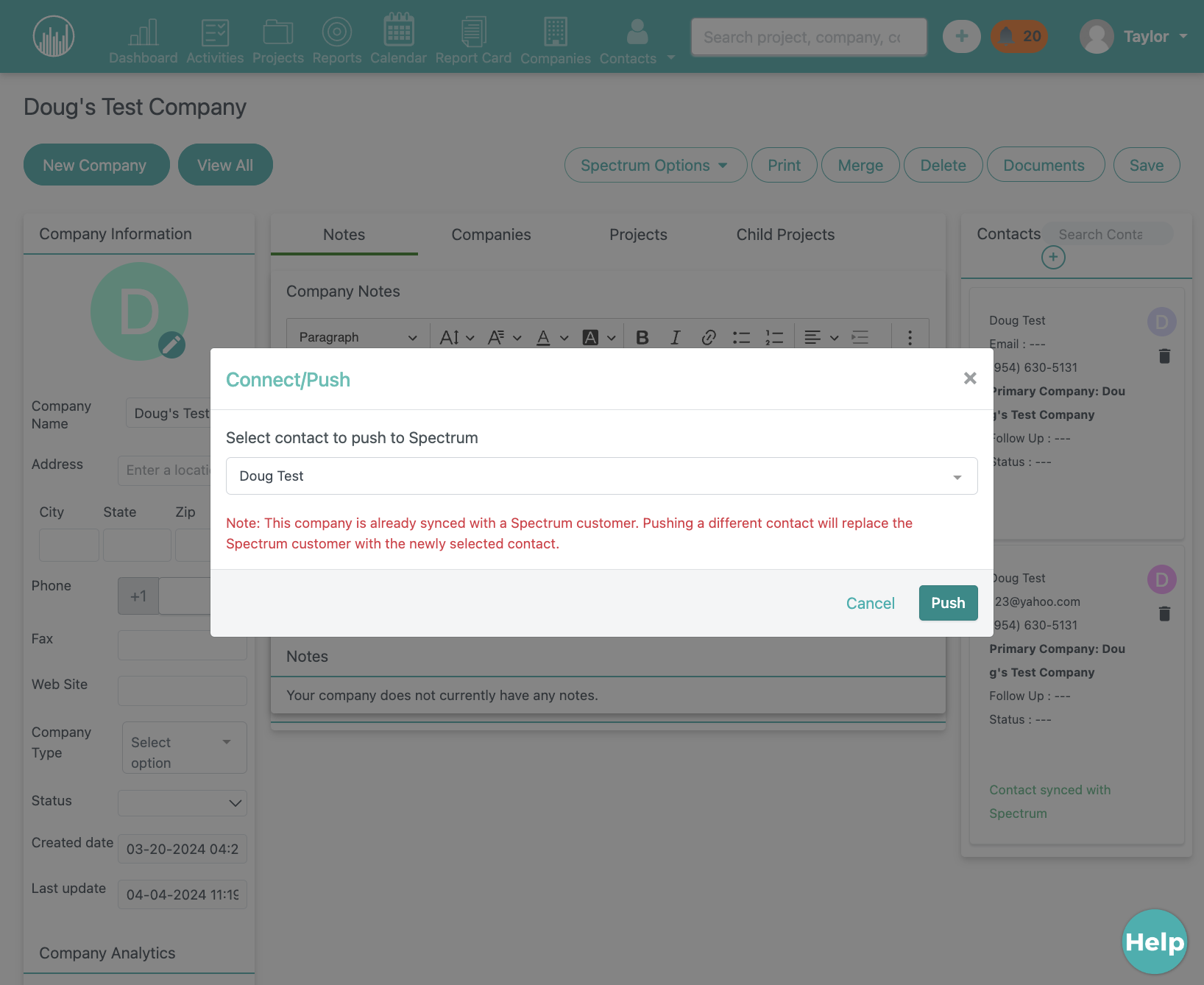Open the Calendar from the top bar
Screen dimensions: 1204x985
pyautogui.click(x=398, y=40)
